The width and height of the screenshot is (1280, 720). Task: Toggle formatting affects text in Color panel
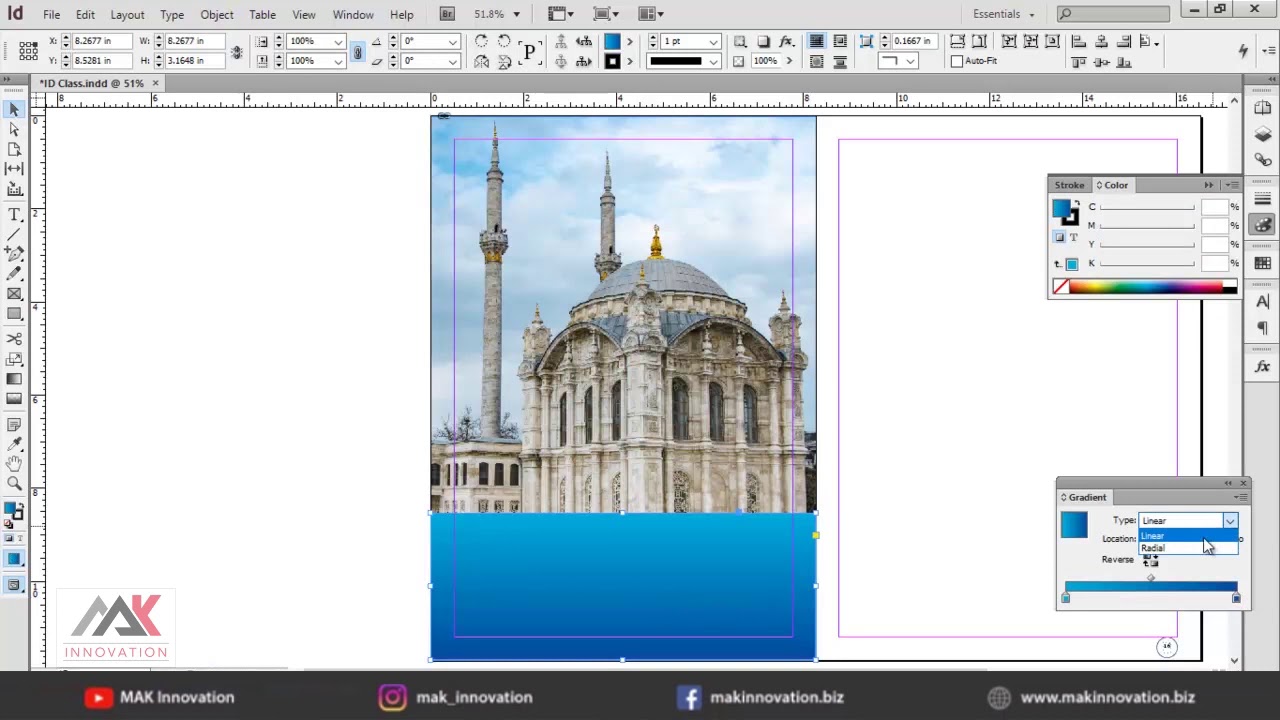tap(1073, 237)
